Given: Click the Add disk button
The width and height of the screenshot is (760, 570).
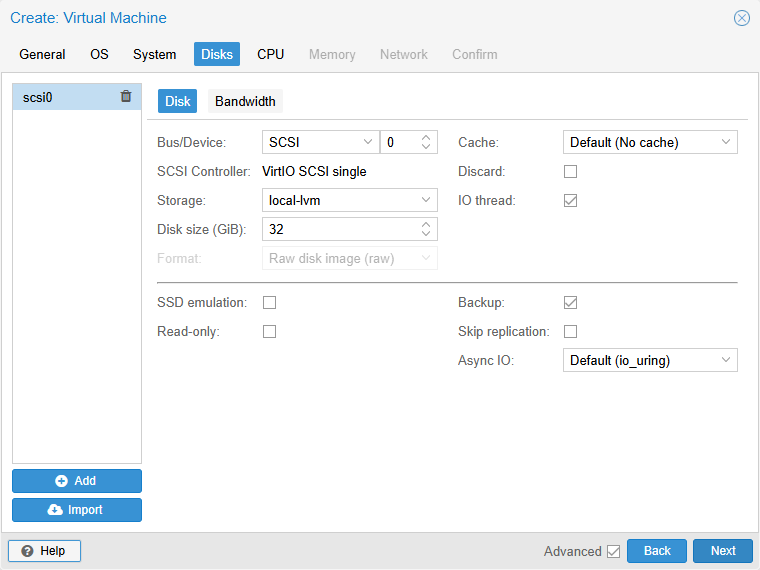Looking at the screenshot, I should tap(77, 481).
